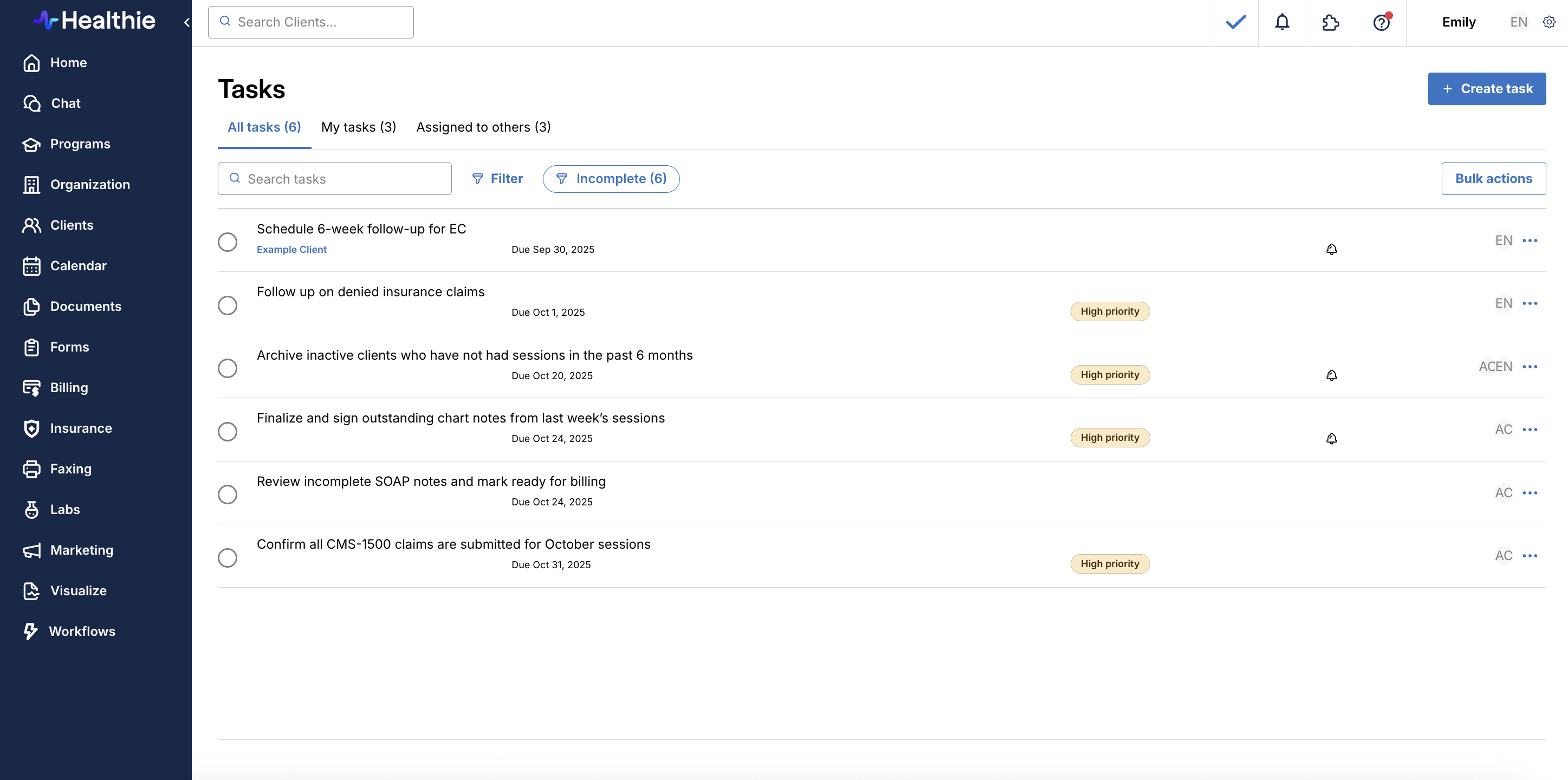Open the help question mark icon
Viewport: 1568px width, 780px height.
1381,23
